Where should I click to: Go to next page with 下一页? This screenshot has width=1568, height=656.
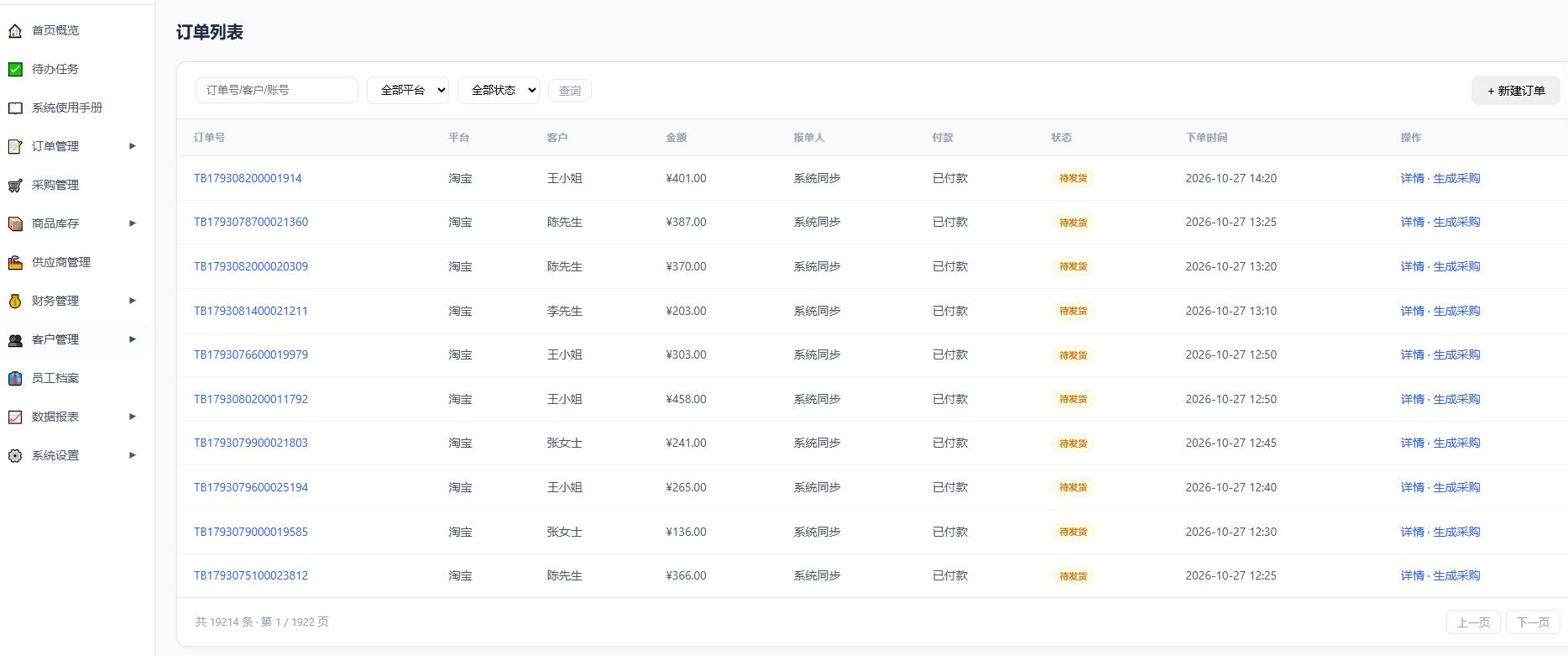click(1533, 622)
